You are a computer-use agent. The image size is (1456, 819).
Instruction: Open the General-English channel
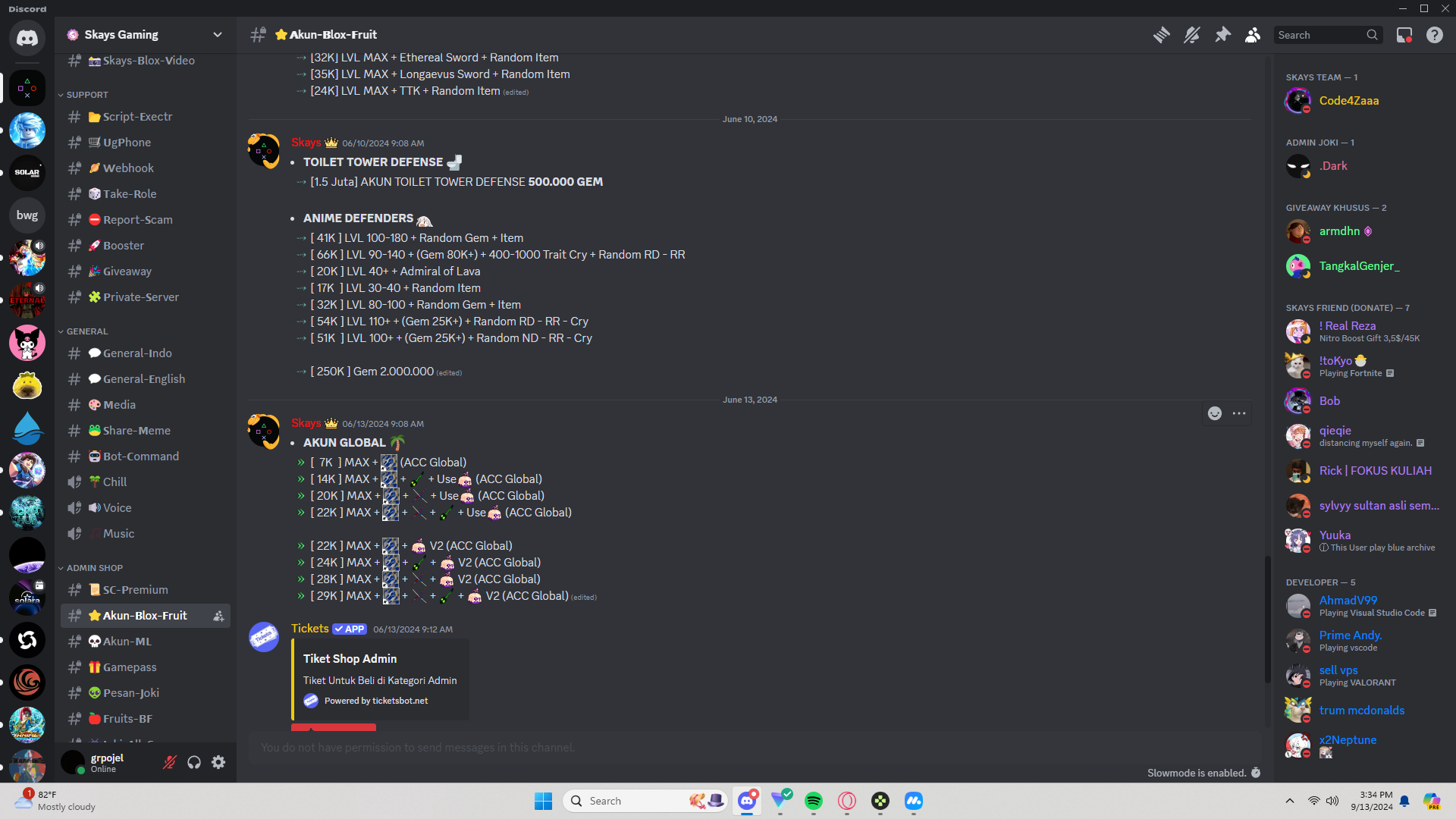146,379
